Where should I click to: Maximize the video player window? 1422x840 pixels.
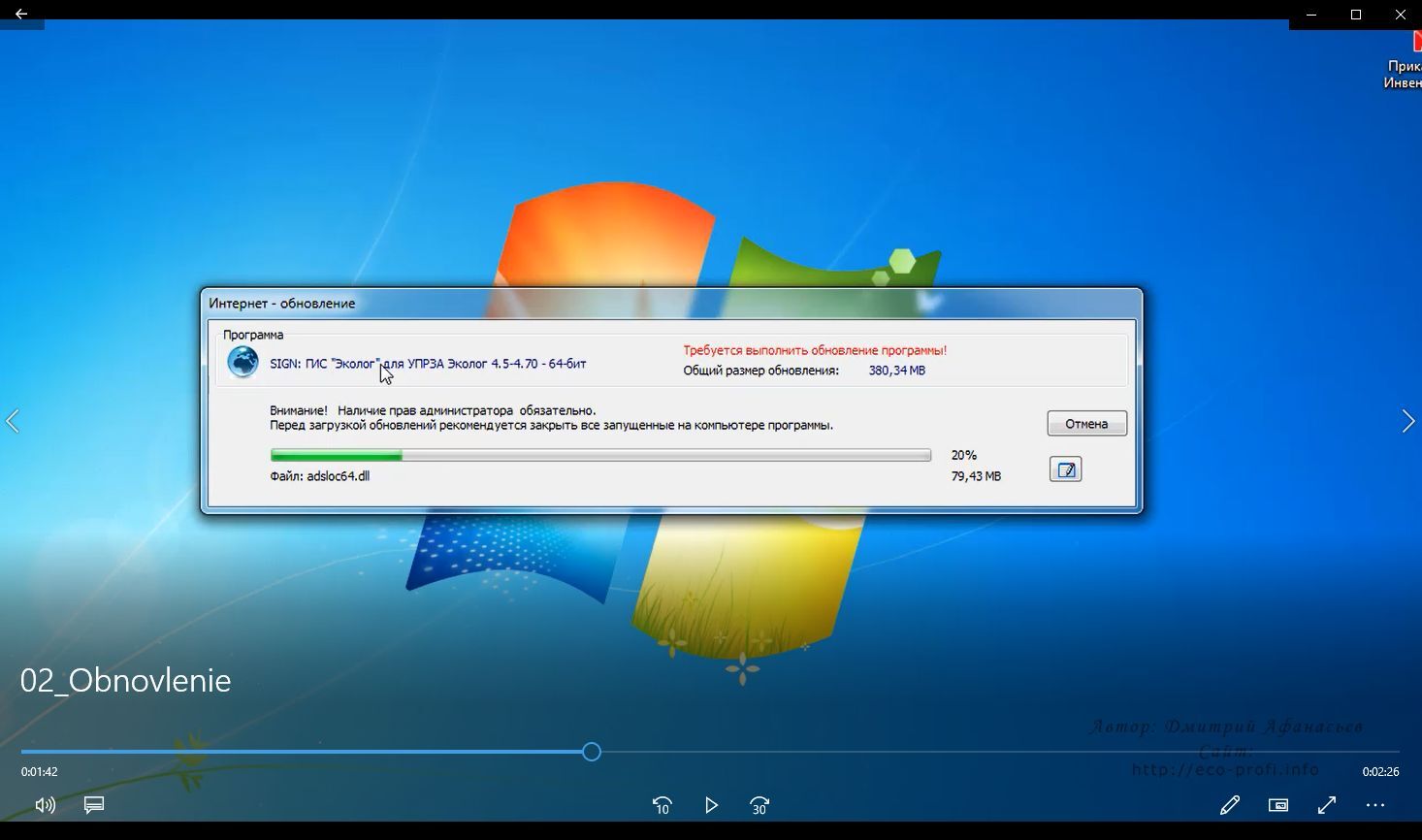pyautogui.click(x=1356, y=15)
